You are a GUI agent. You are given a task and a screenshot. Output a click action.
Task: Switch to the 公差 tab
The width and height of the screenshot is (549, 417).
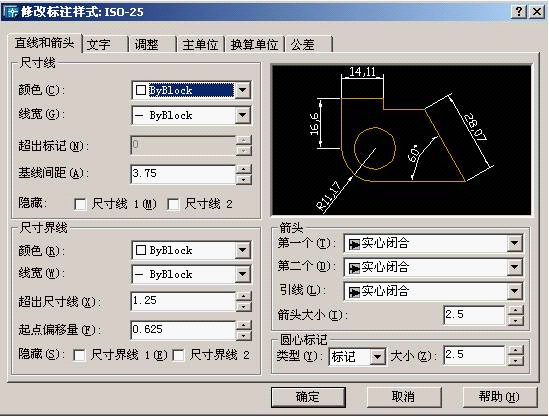(308, 44)
